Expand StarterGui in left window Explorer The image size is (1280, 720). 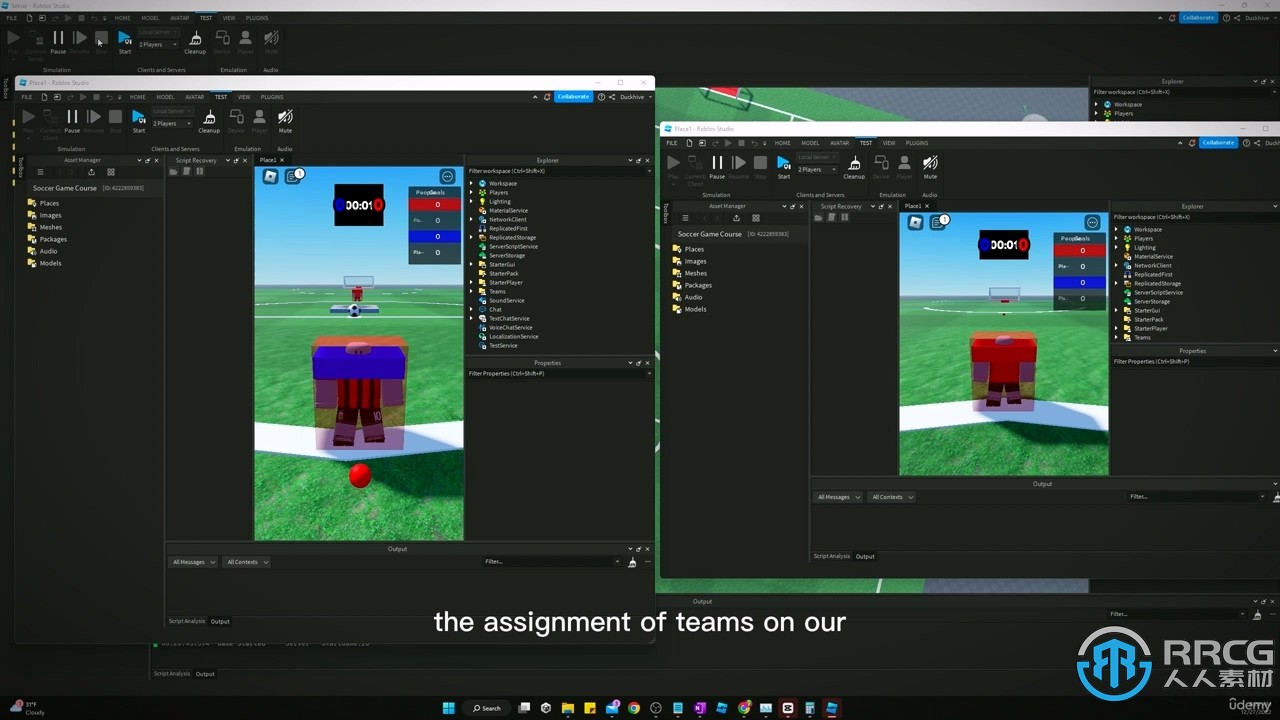tap(472, 264)
